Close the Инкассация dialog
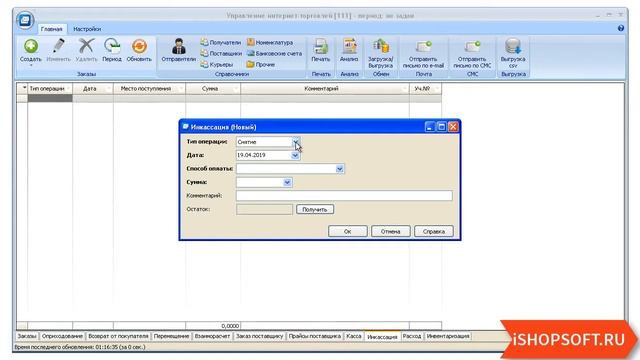The image size is (640, 360). pos(453,127)
